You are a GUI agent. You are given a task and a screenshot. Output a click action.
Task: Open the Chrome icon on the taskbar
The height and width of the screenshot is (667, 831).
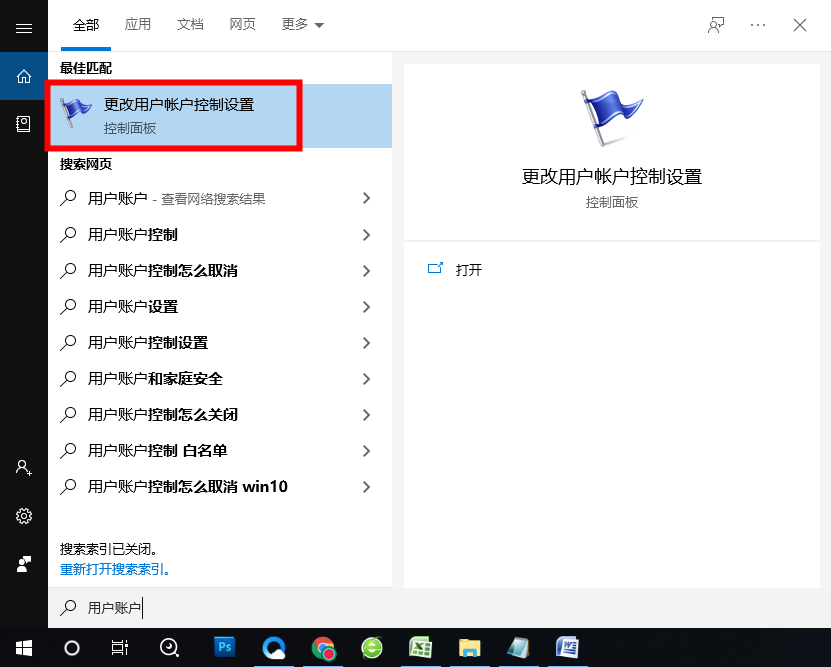point(323,647)
